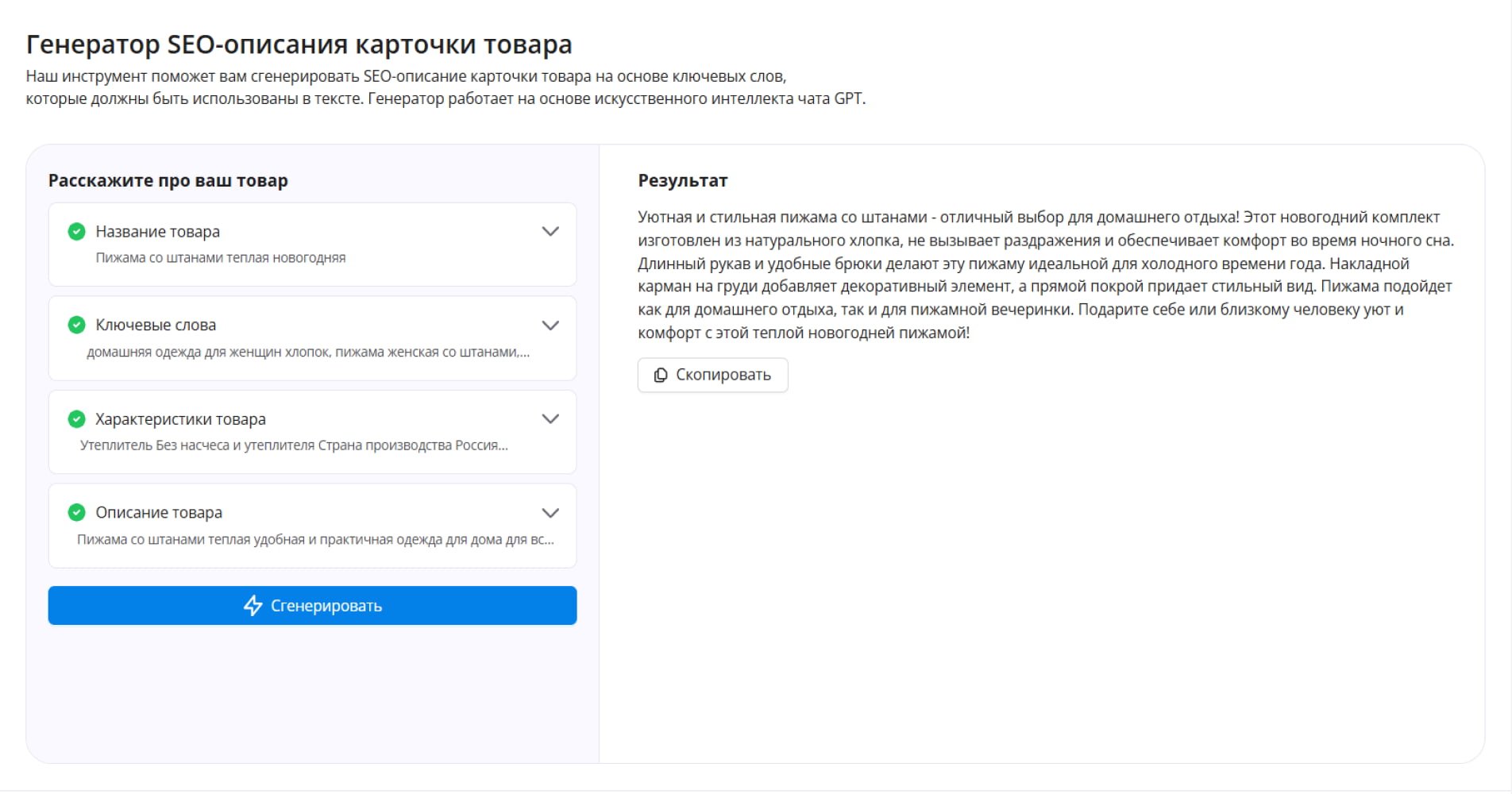Viewport: 1512px width, 794px height.
Task: Click the lightning bolt icon on the generate button
Action: pyautogui.click(x=253, y=606)
